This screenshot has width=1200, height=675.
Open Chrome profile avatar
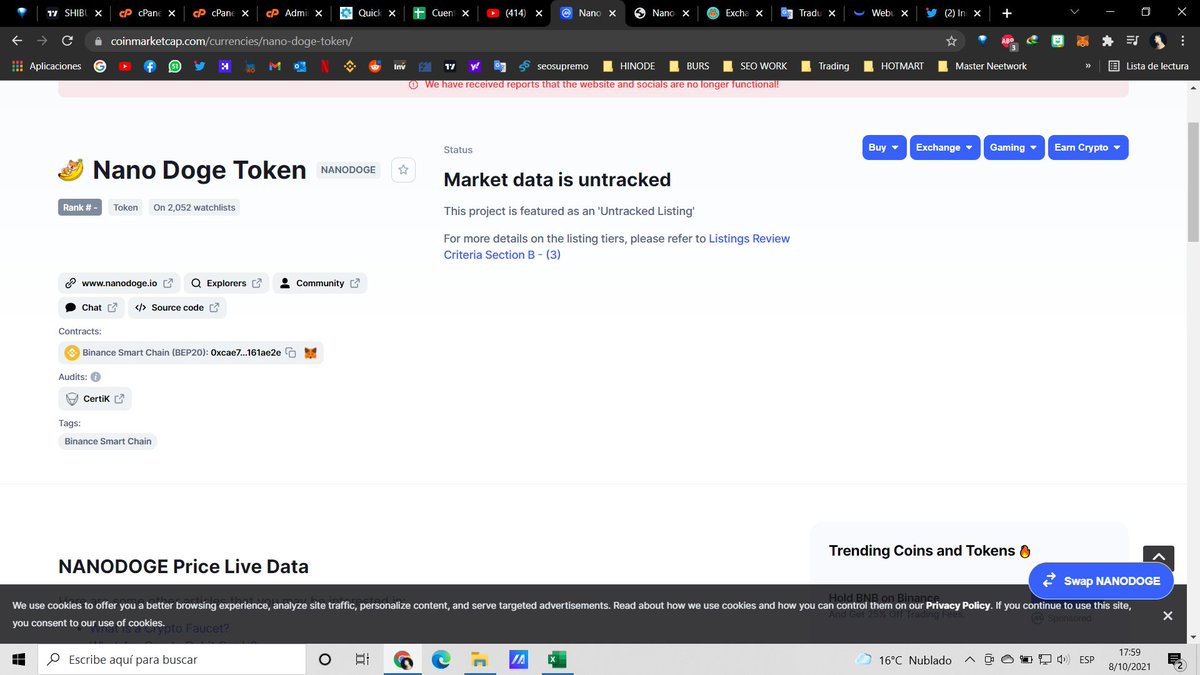(1158, 41)
